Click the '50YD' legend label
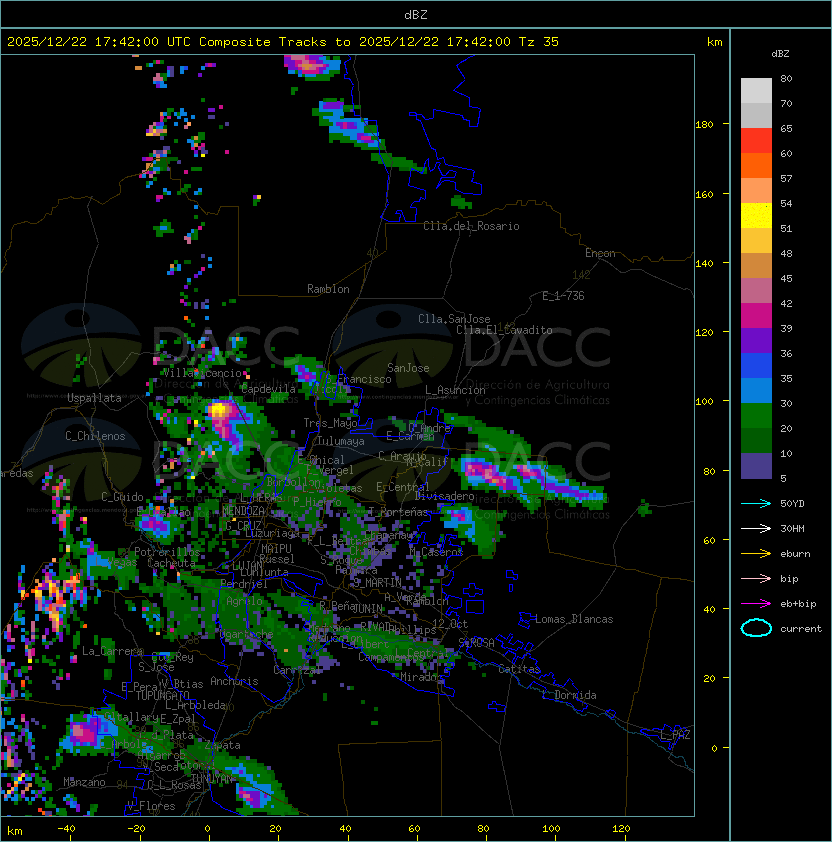This screenshot has width=832, height=842. tap(792, 504)
